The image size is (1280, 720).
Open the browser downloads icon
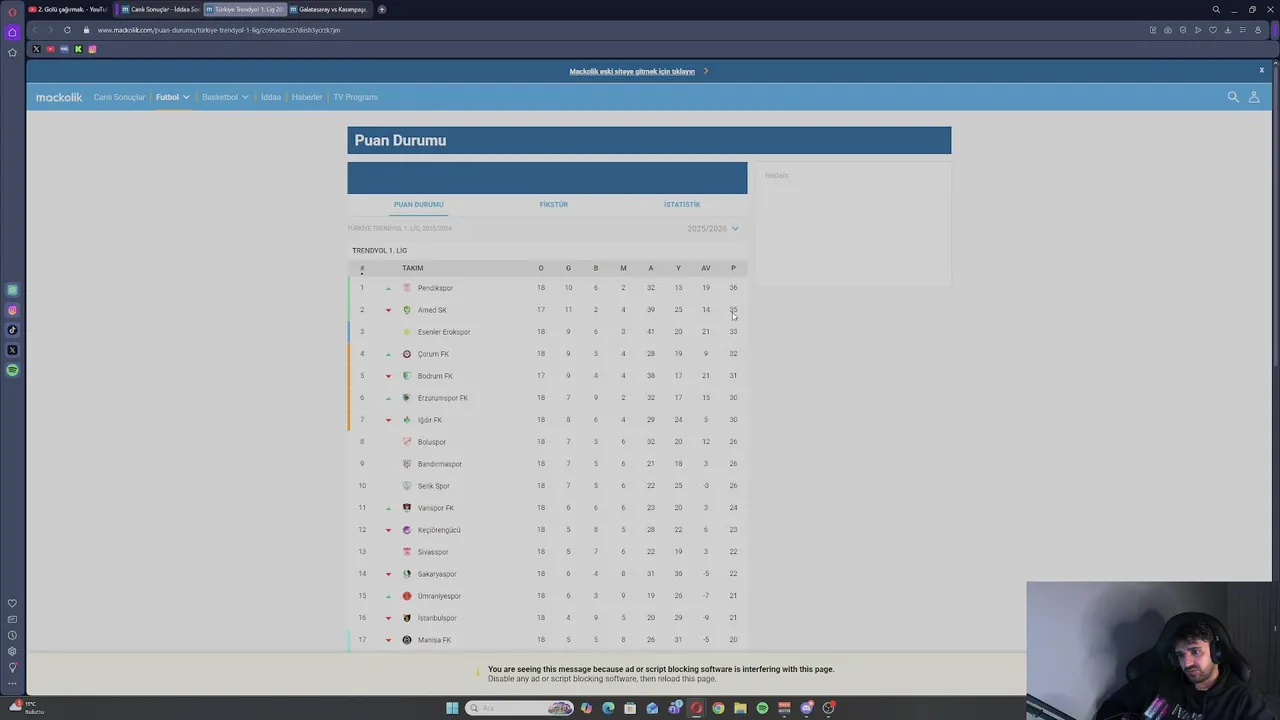coord(1228,30)
